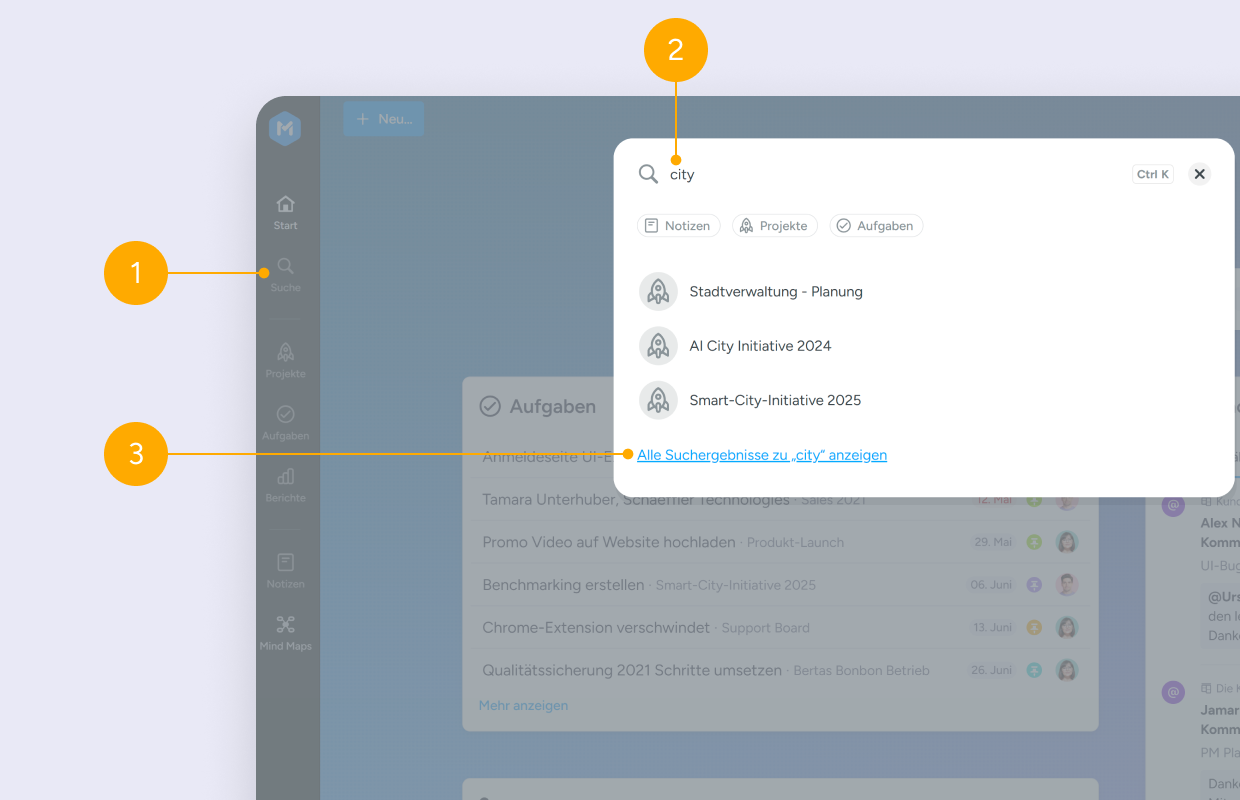Image resolution: width=1240 pixels, height=800 pixels.
Task: Click rocket icon beside Stadtverwaltung - Planung
Action: click(658, 291)
